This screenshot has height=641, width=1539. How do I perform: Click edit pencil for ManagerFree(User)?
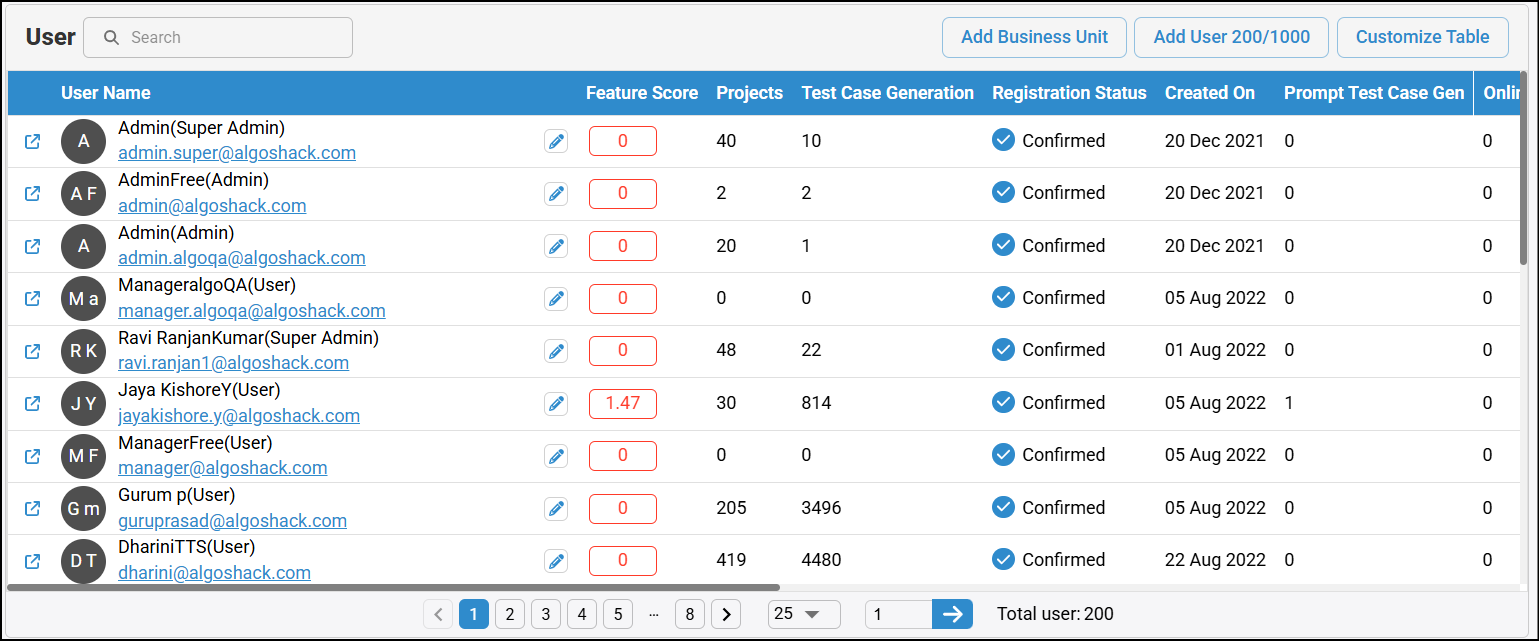tap(556, 456)
